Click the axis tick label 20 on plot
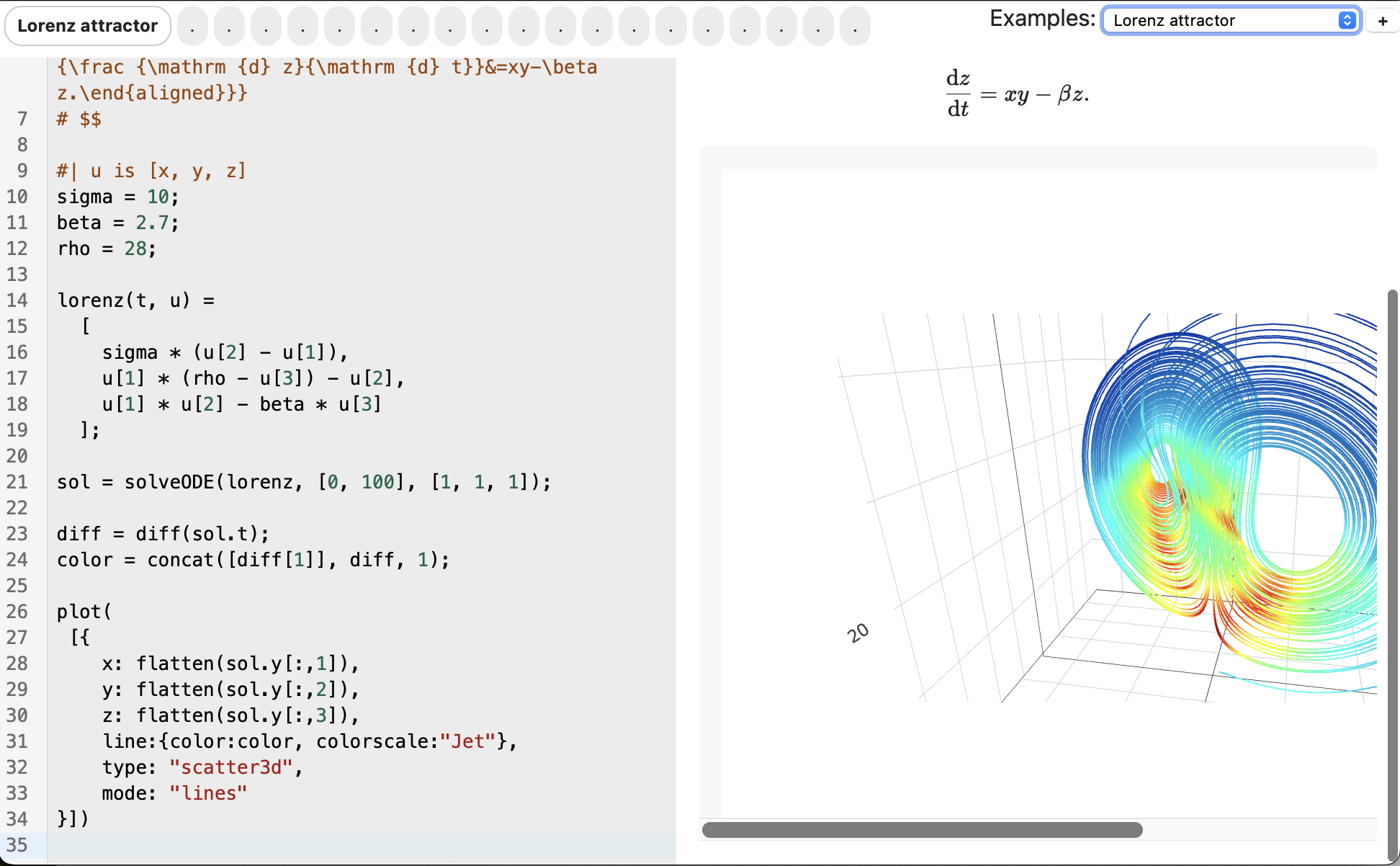Screen dimensions: 1400x866 pos(858,633)
